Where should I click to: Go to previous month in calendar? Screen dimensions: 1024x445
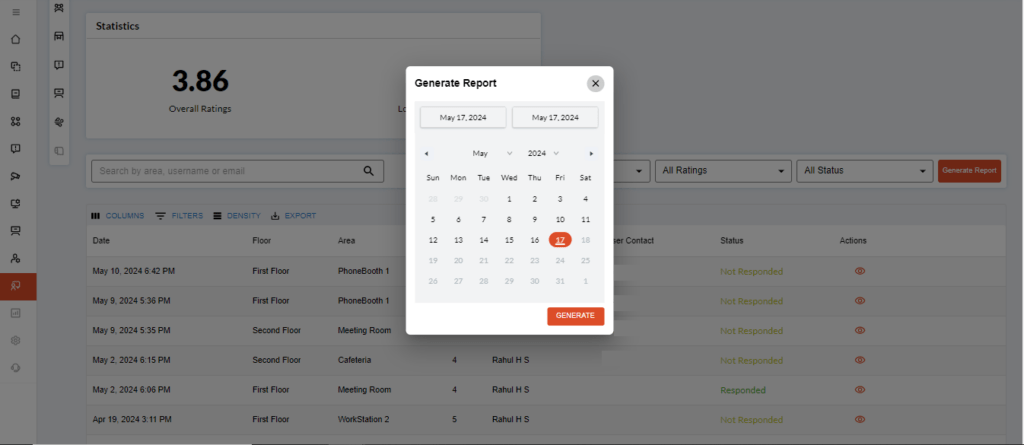click(427, 154)
